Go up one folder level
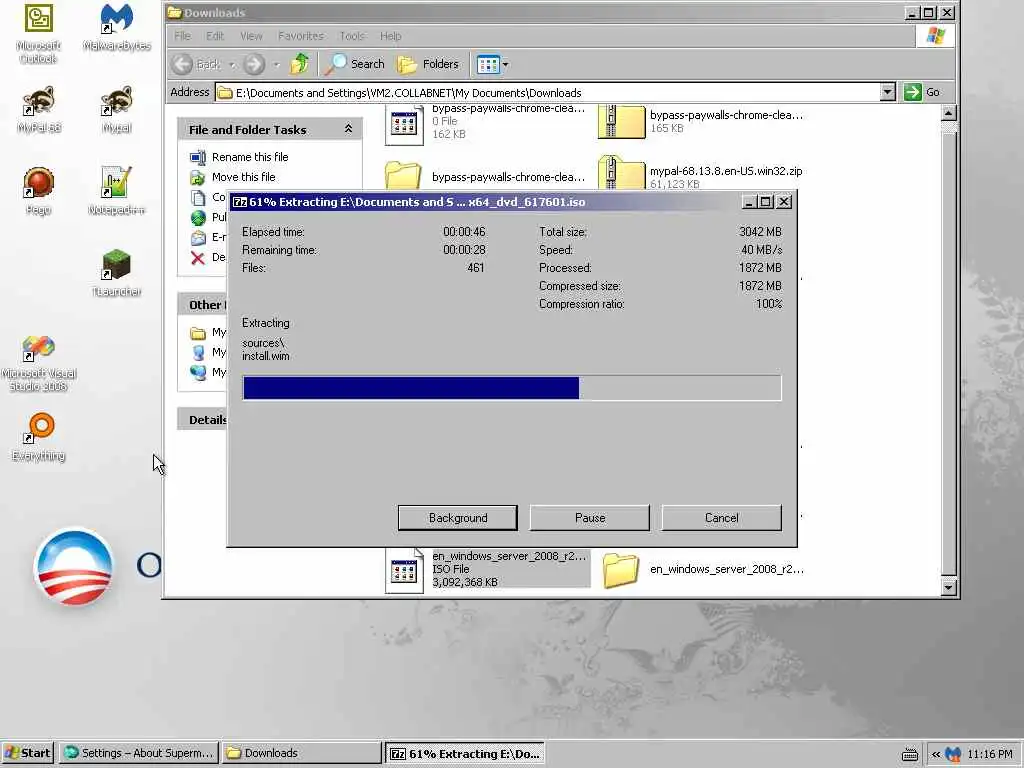1024x768 pixels. click(300, 64)
